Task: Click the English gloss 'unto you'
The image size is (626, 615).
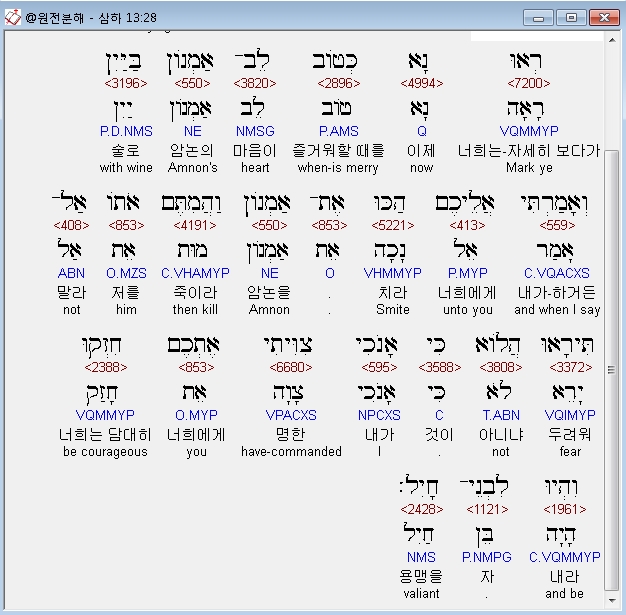Action: point(468,309)
